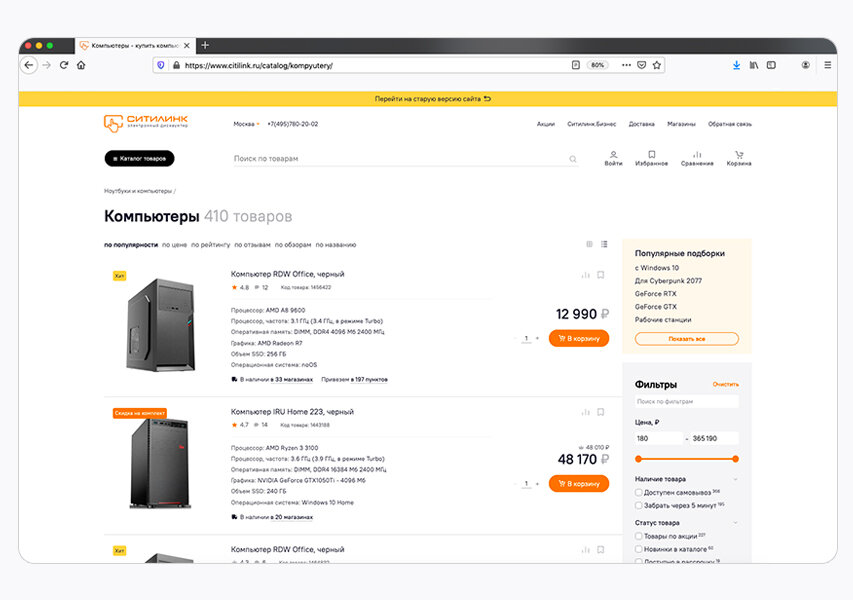Screen dimensions: 853x600
Task: Bookmark IRU Home 223 product
Action: pyautogui.click(x=601, y=412)
